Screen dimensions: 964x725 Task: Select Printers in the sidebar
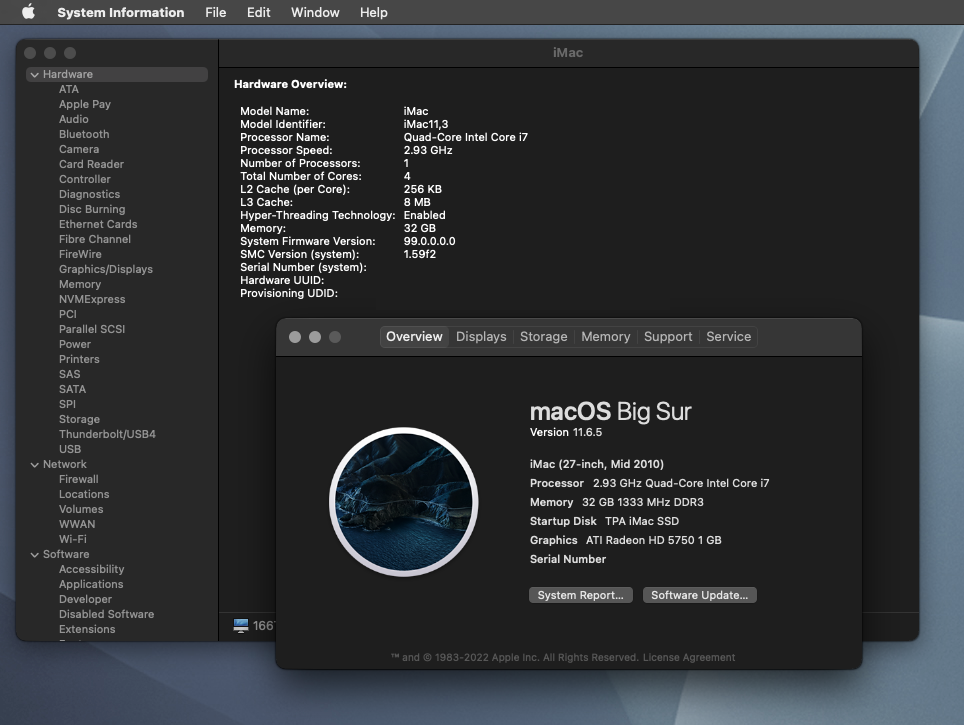pos(79,359)
